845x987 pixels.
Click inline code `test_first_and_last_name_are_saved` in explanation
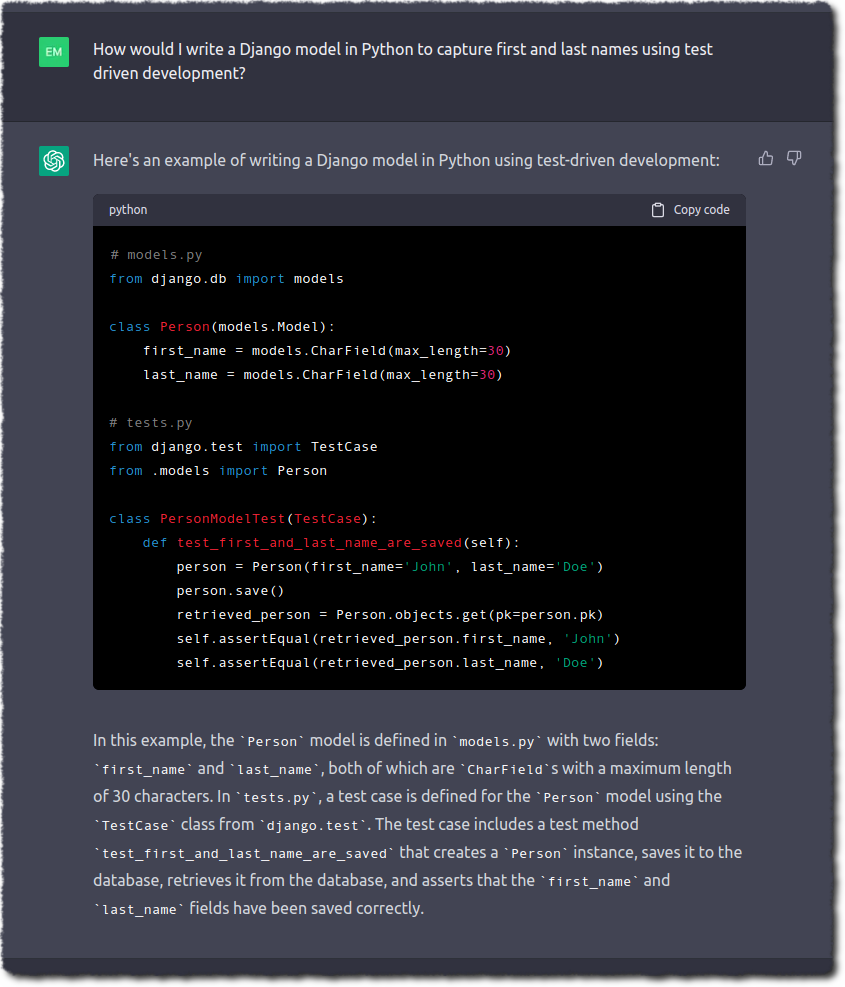point(244,853)
